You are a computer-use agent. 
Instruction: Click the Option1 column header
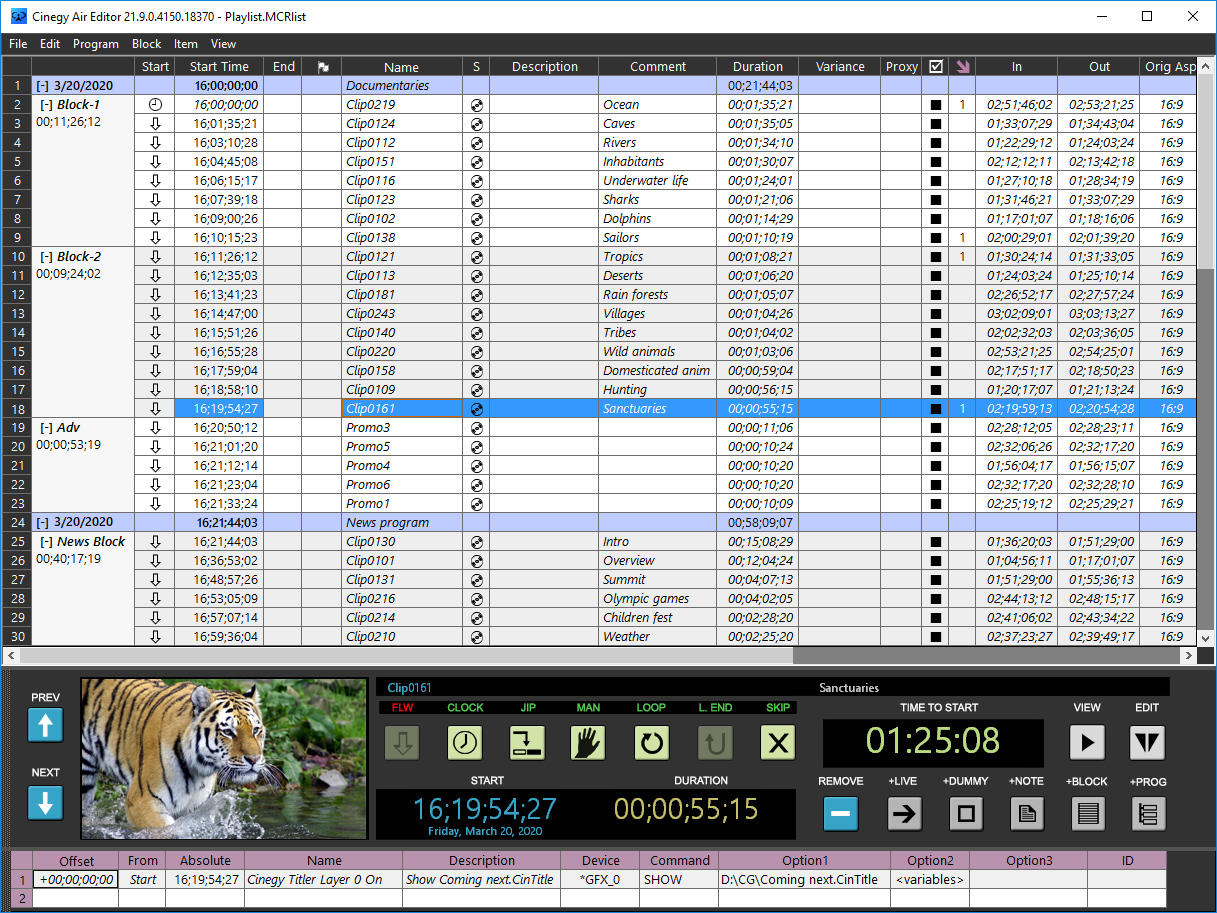coord(805,861)
